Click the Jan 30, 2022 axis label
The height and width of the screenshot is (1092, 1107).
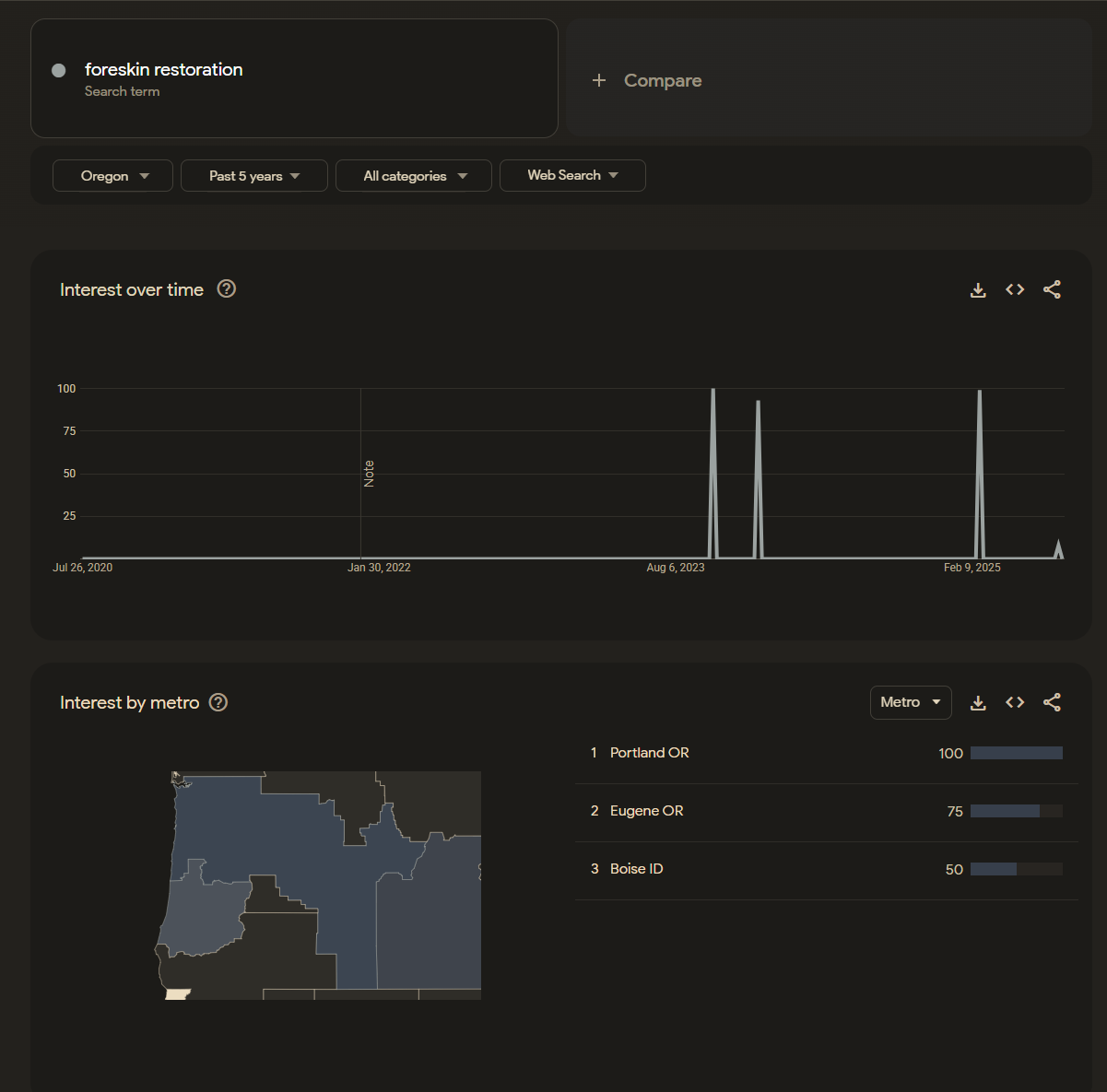tap(379, 568)
